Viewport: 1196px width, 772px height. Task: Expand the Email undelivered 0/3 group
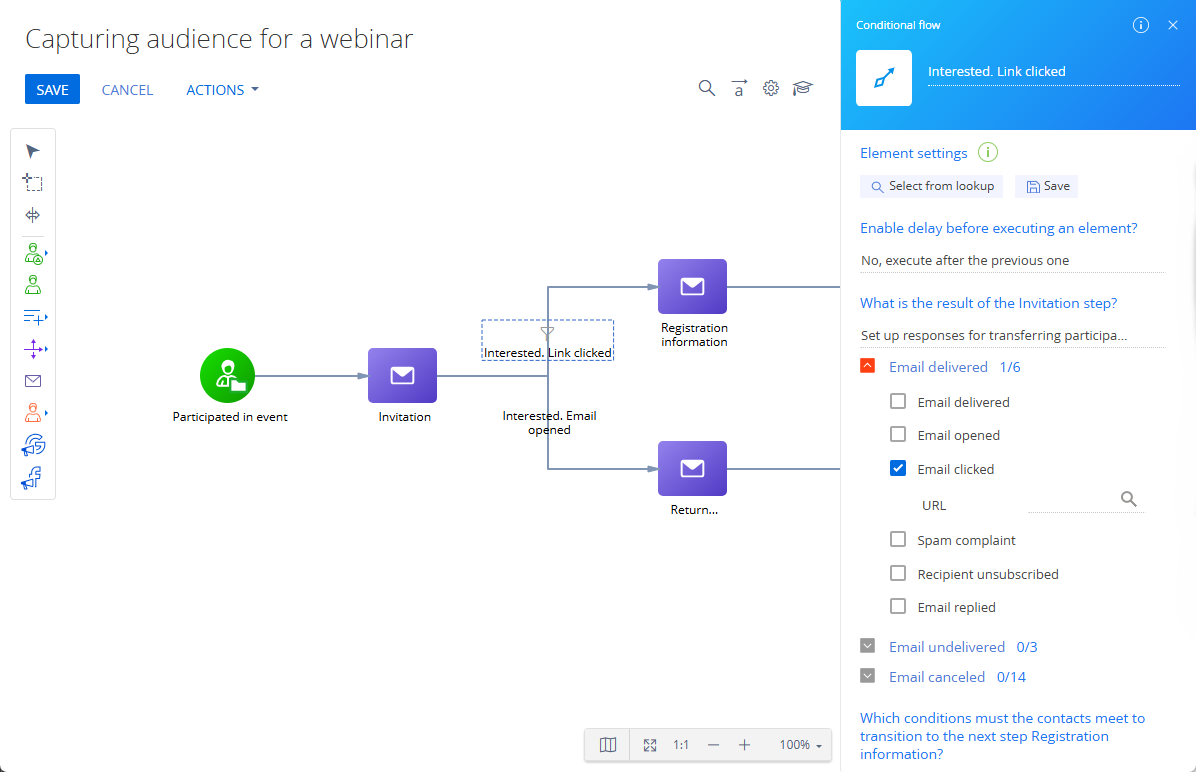867,645
